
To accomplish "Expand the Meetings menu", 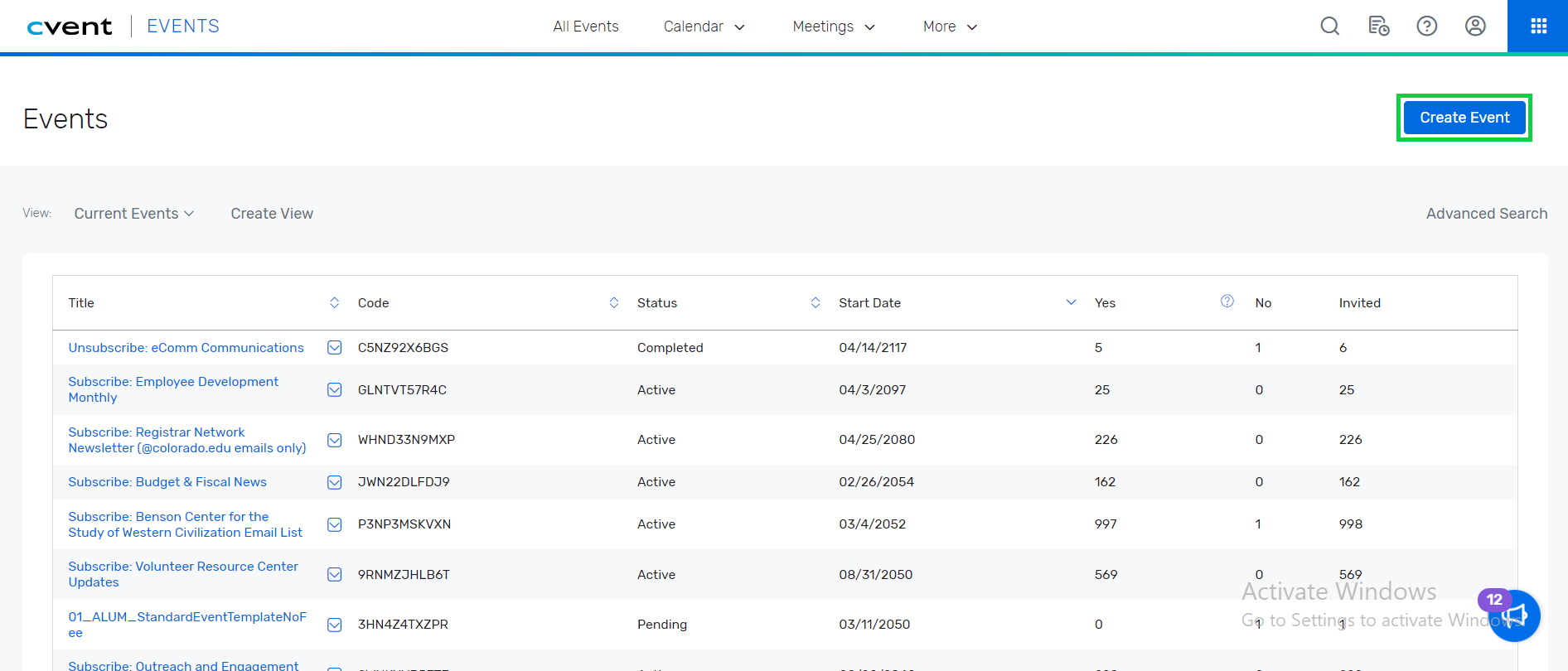I will tap(834, 27).
